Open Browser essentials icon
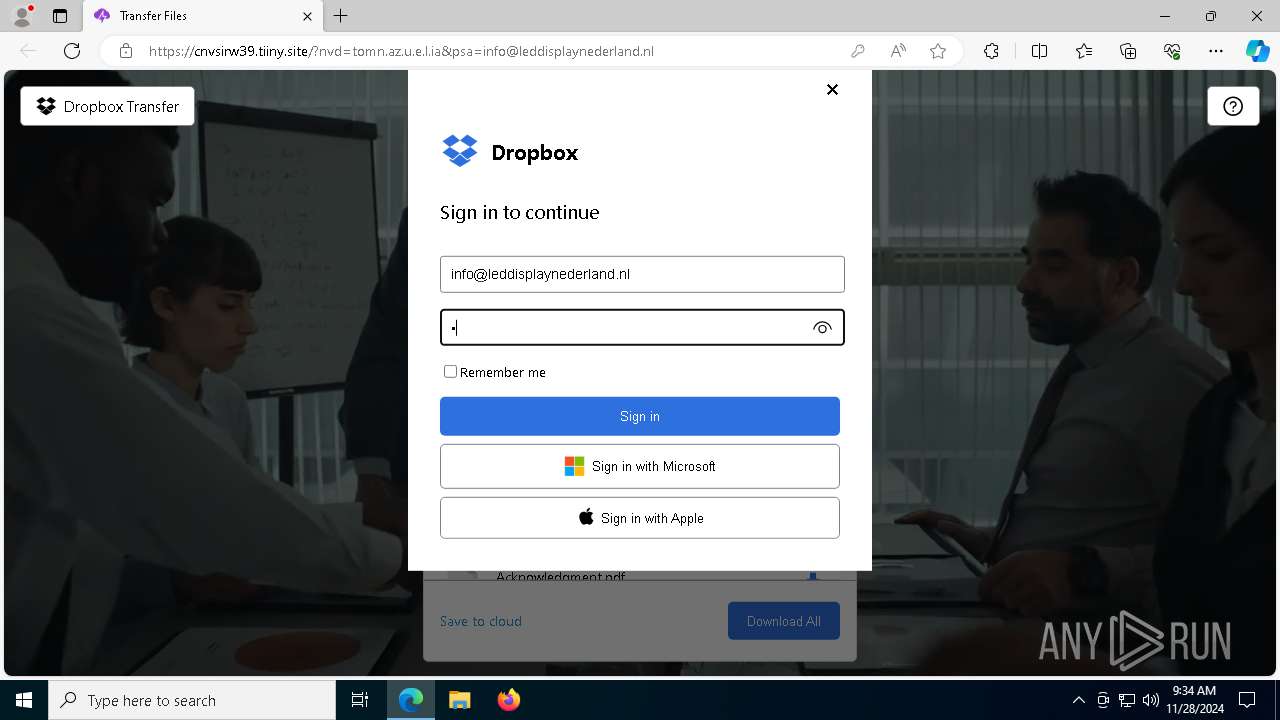The image size is (1280, 720). tap(1172, 51)
